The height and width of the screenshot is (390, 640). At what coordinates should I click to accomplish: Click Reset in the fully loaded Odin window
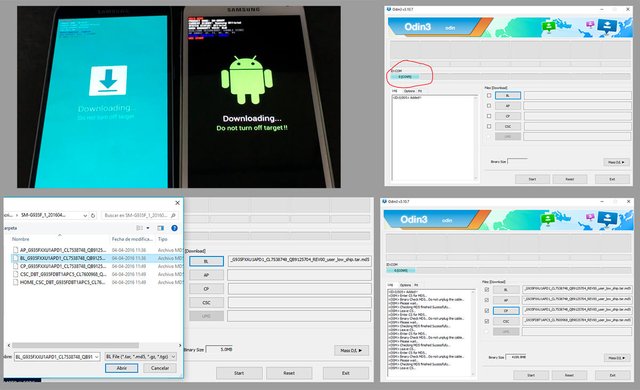click(569, 375)
